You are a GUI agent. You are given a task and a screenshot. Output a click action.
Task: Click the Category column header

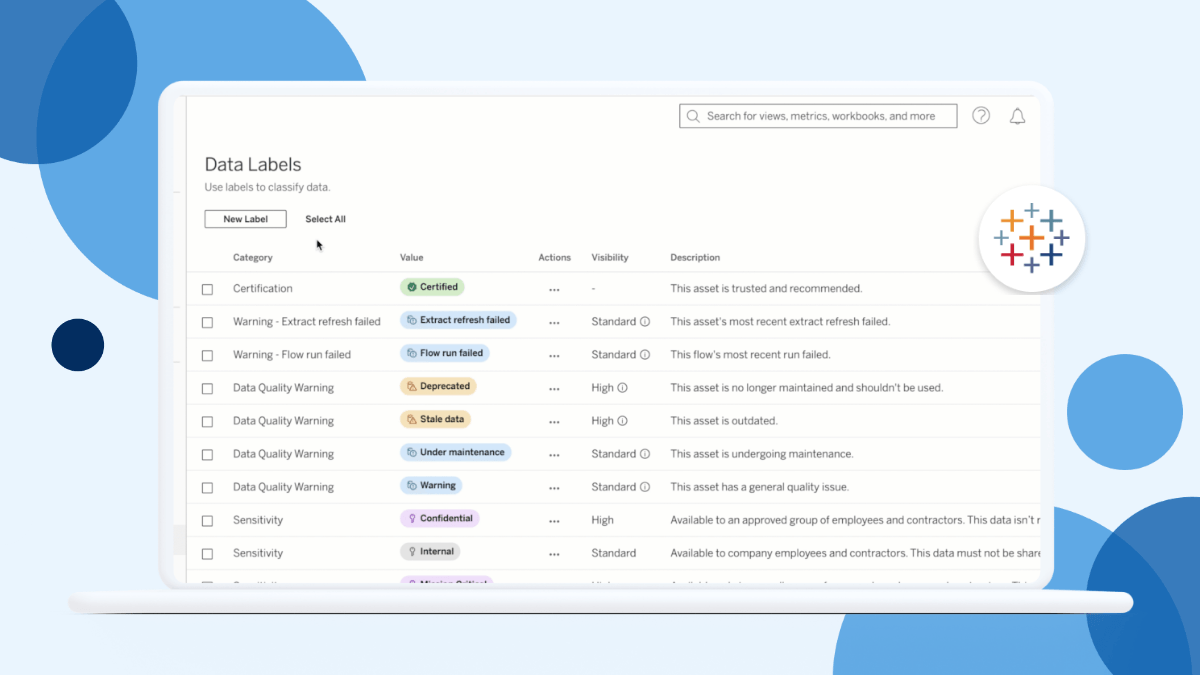tap(252, 258)
